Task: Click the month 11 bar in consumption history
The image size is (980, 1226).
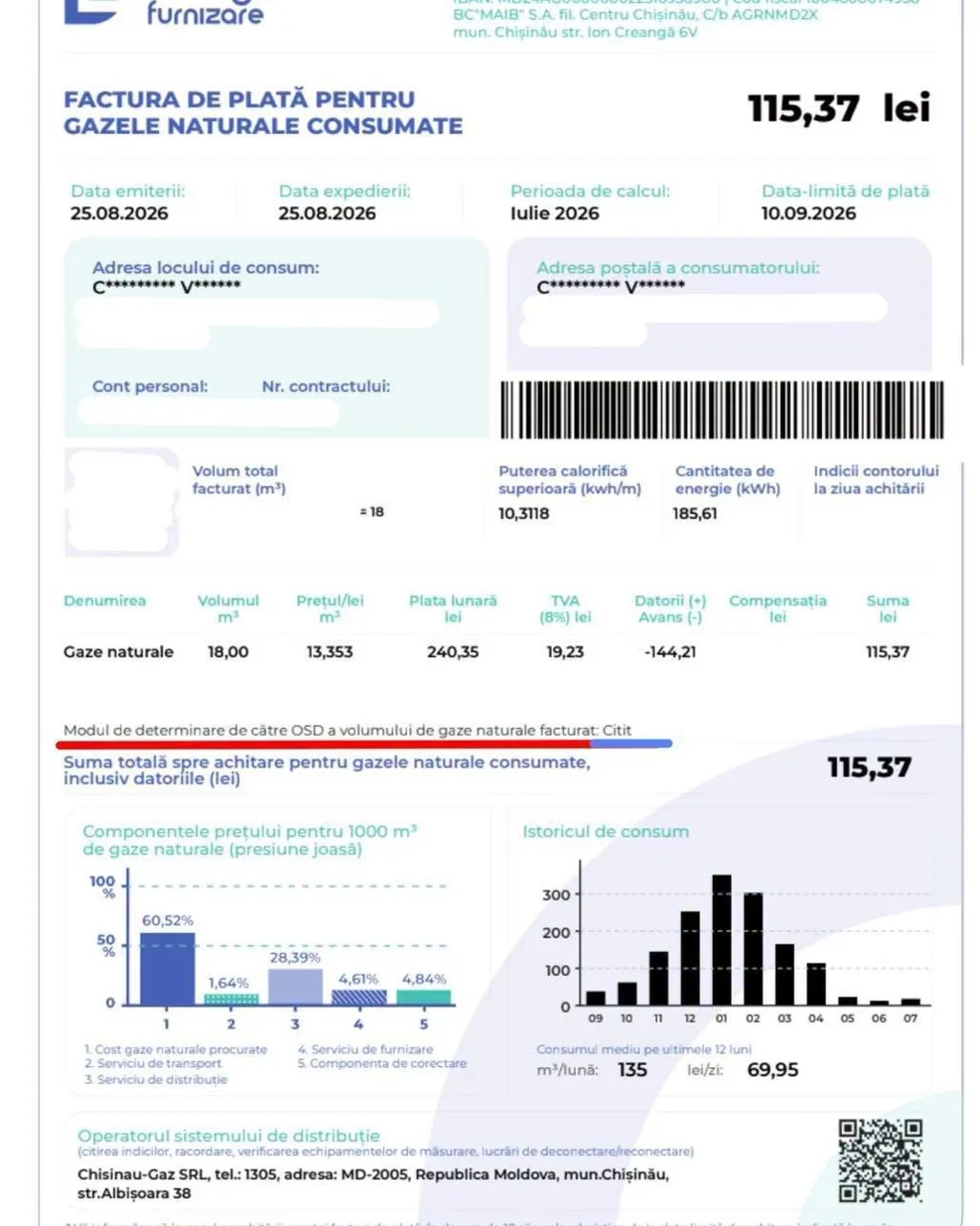Action: [658, 978]
